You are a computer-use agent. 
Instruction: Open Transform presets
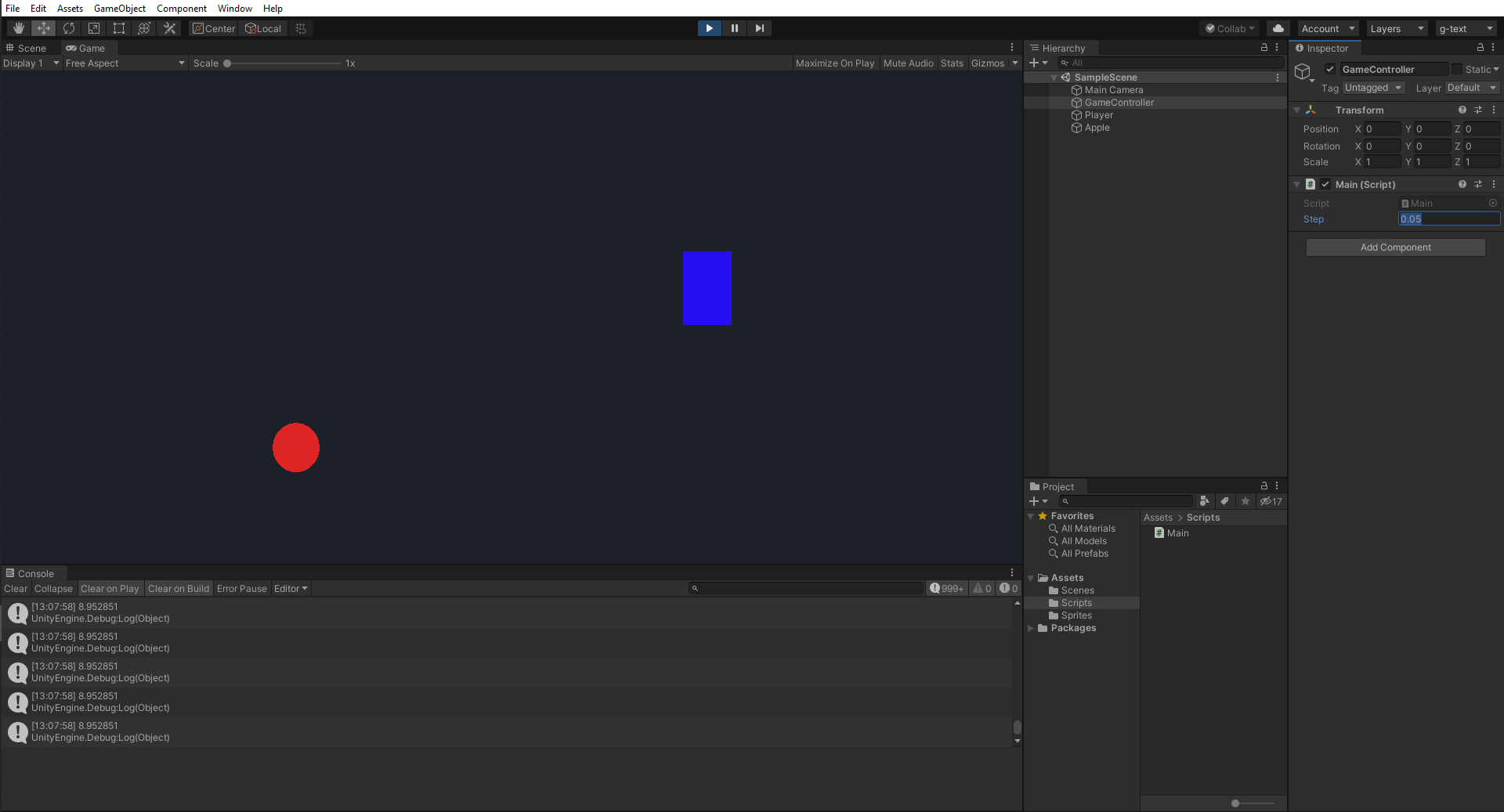coord(1478,110)
